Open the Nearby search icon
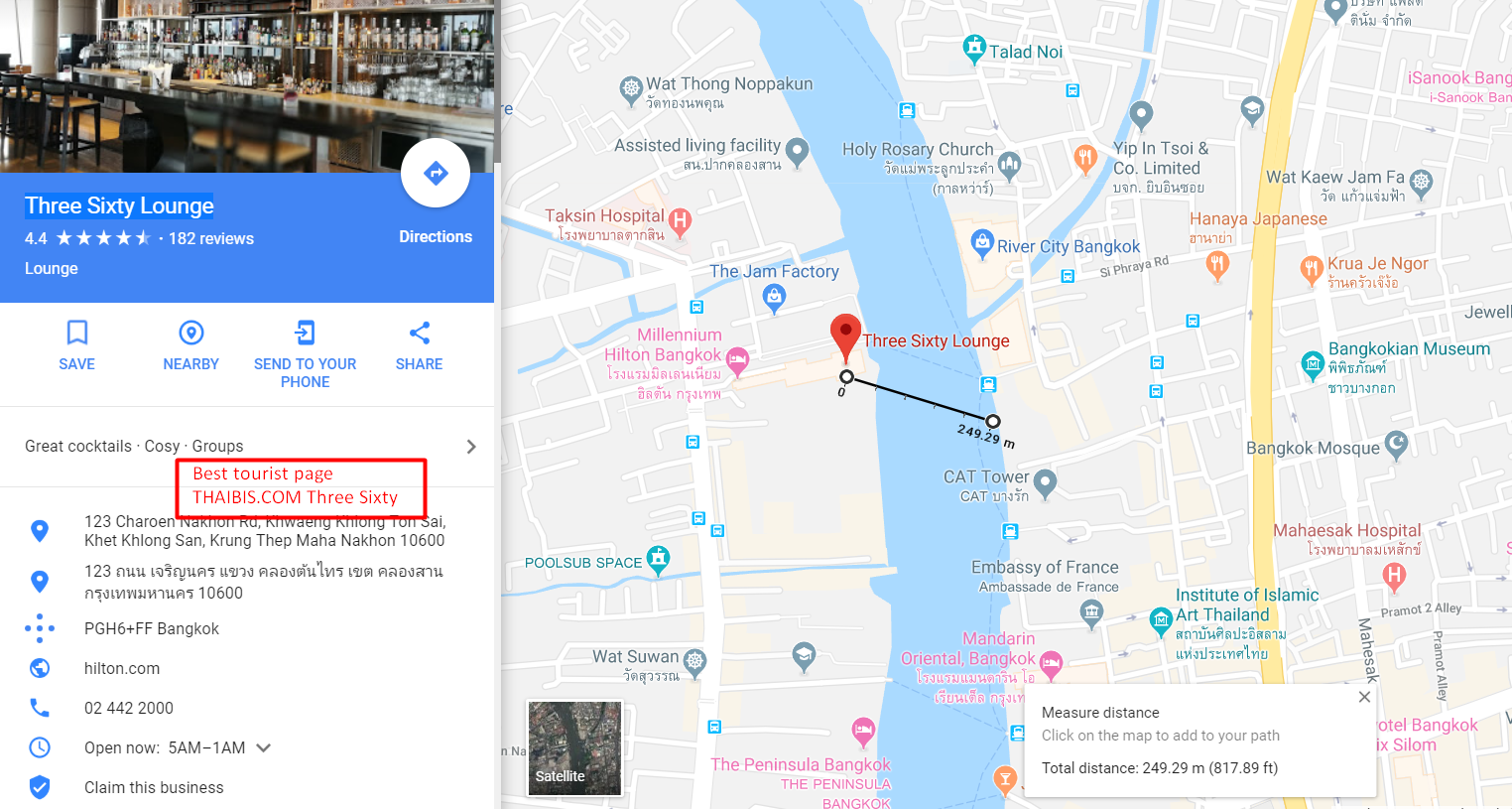Viewport: 1512px width, 809px height. click(191, 332)
